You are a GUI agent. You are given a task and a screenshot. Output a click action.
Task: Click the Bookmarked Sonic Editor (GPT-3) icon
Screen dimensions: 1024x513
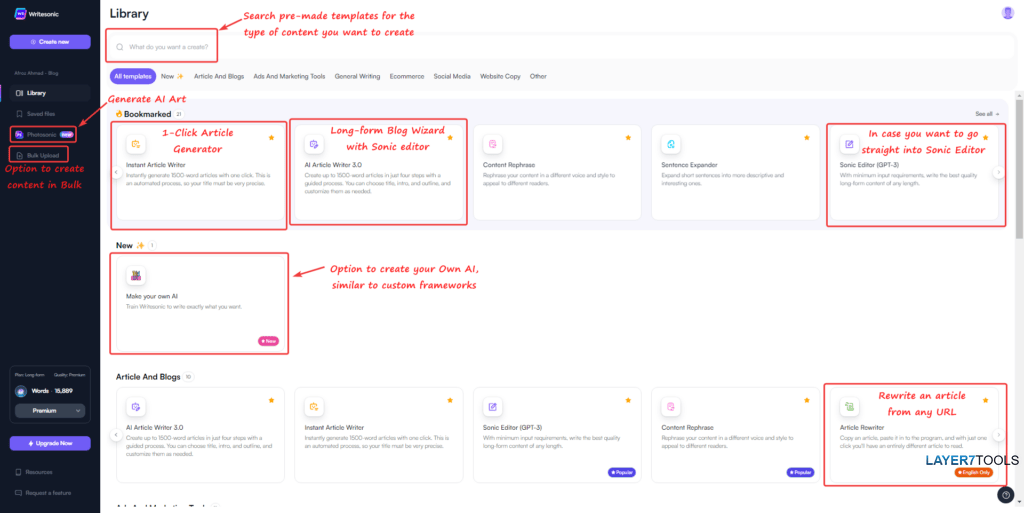pos(849,144)
